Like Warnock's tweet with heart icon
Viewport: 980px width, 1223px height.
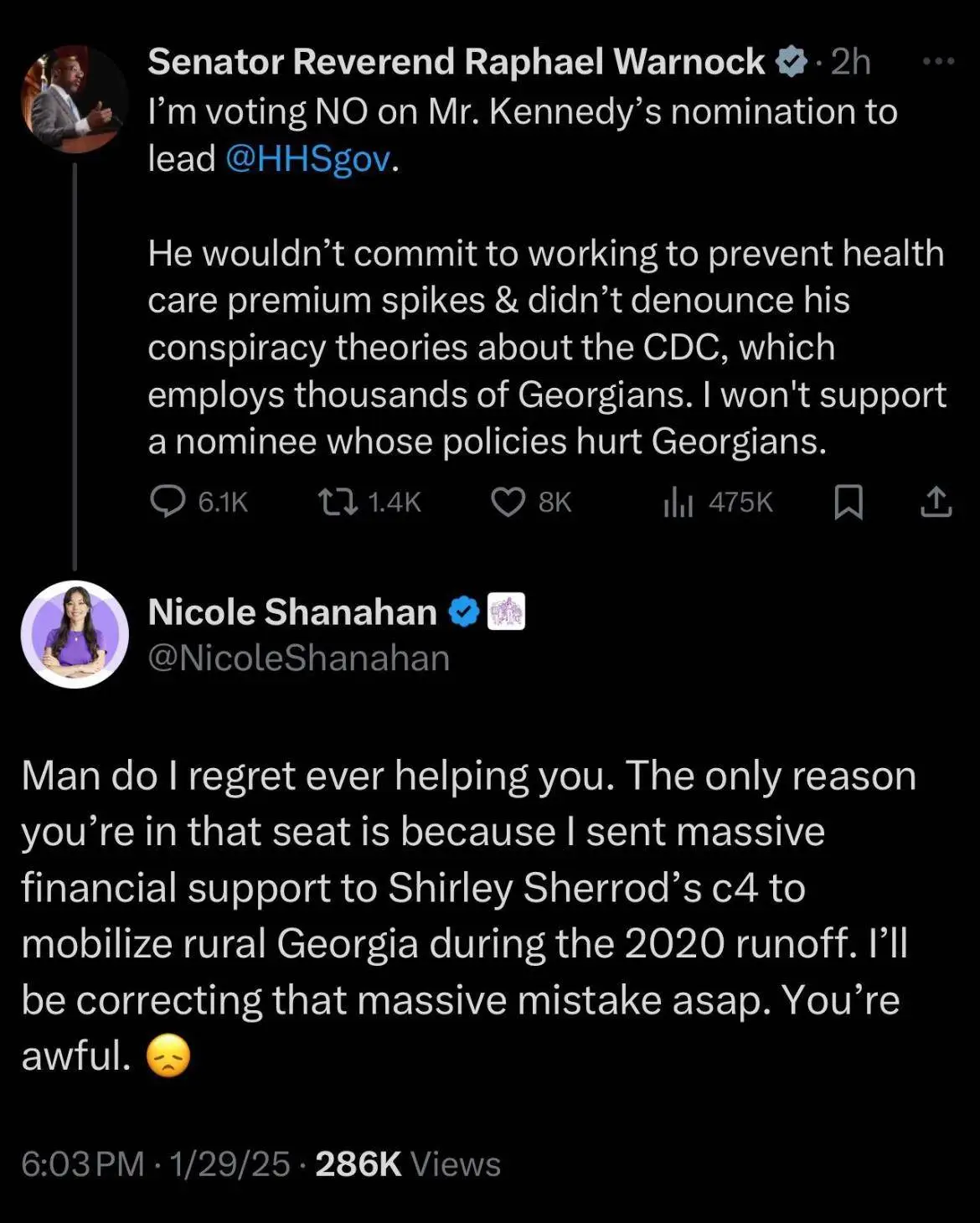508,502
